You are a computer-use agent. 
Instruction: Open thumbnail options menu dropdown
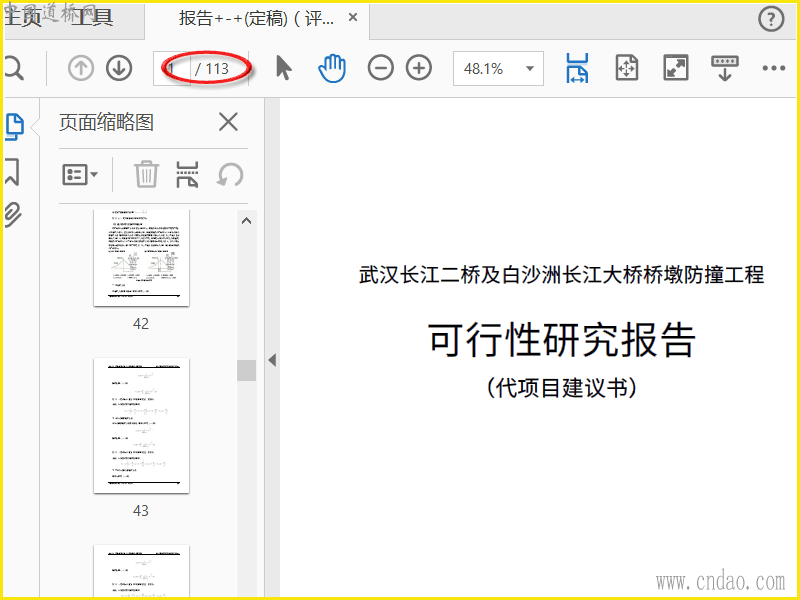click(x=80, y=175)
